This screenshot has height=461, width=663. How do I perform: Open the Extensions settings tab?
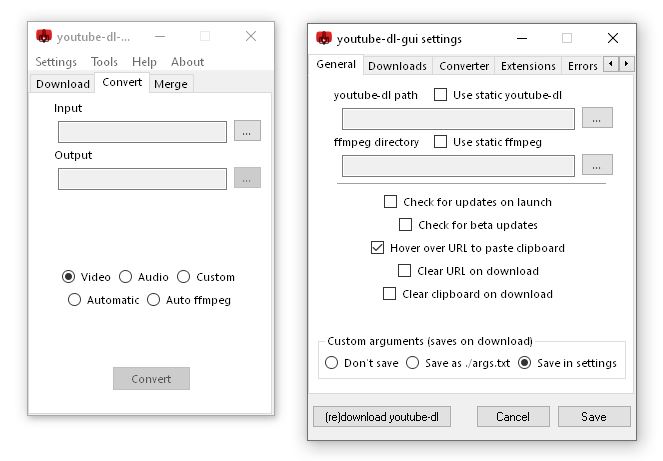(x=528, y=66)
